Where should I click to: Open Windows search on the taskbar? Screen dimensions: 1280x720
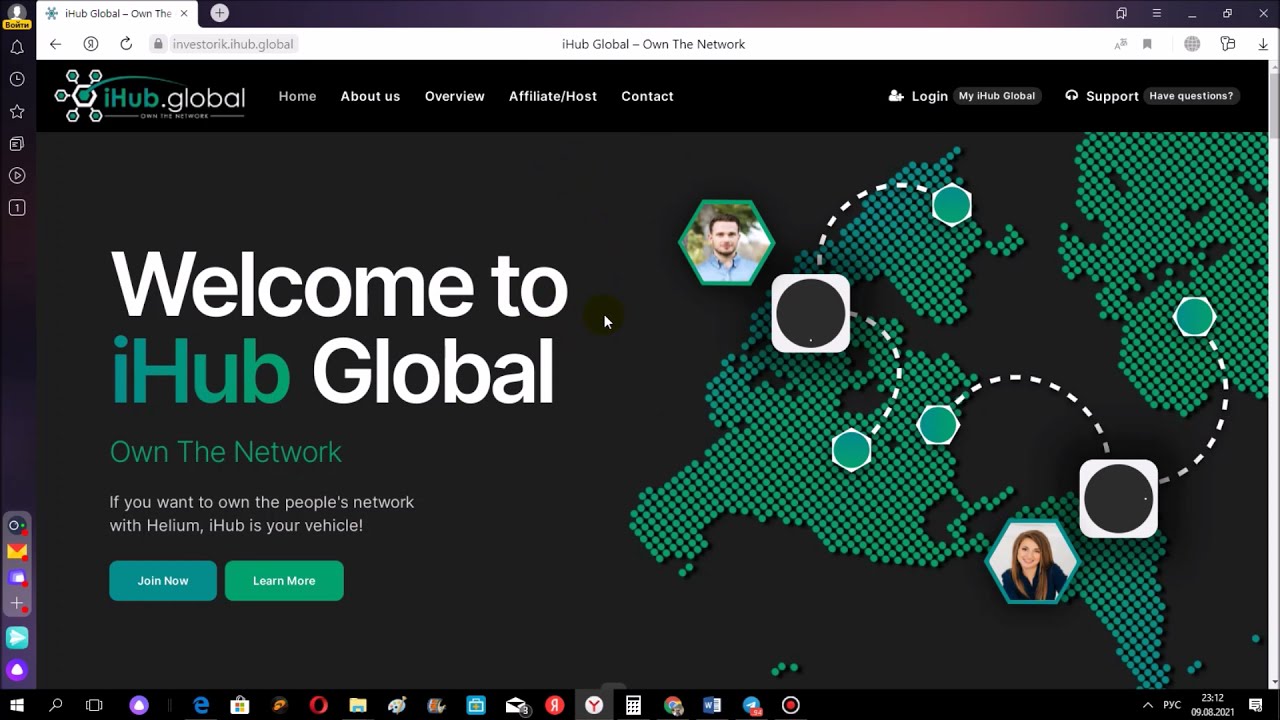coord(56,705)
